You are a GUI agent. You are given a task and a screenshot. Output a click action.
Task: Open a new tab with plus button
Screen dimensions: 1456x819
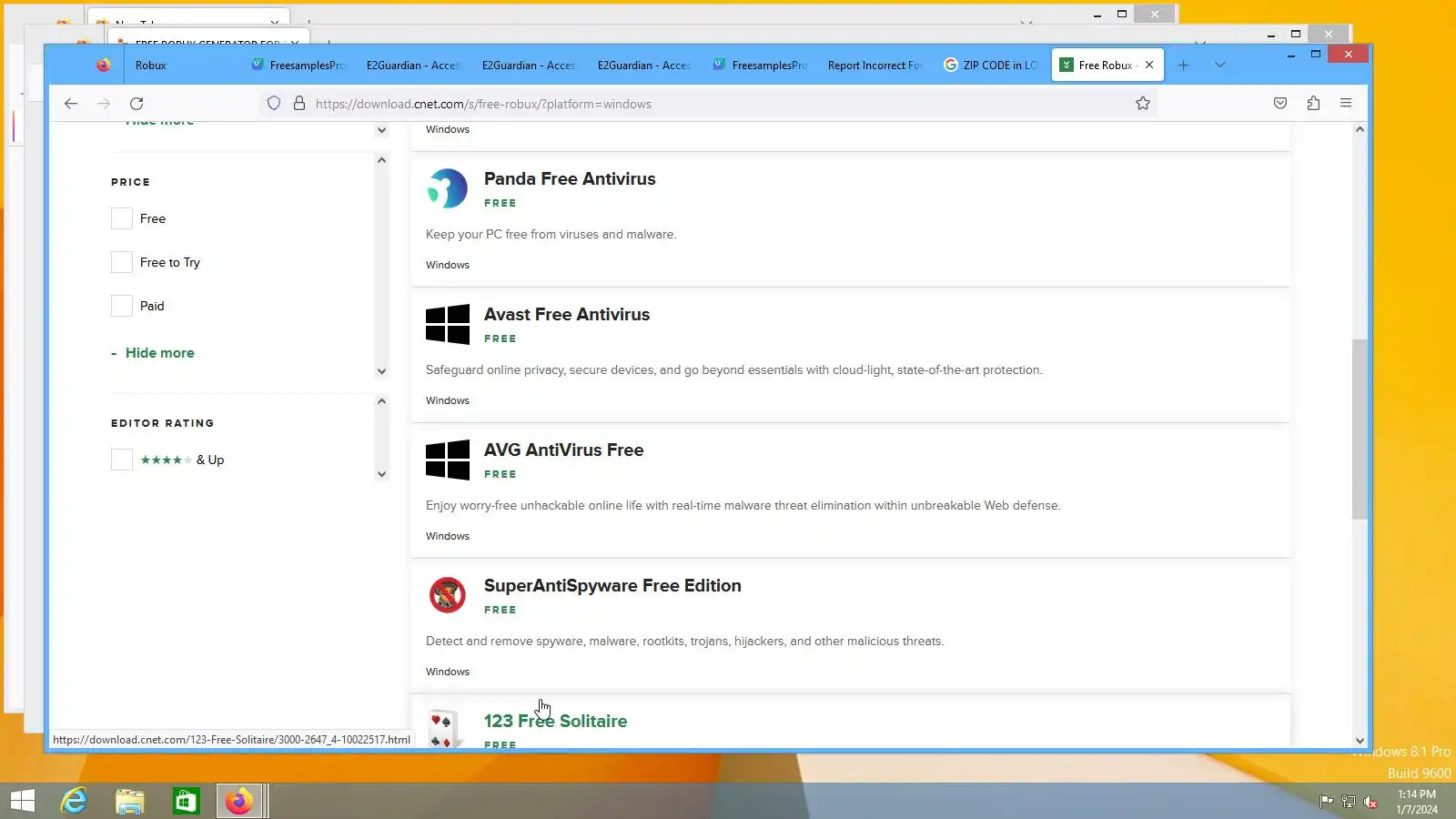pyautogui.click(x=1183, y=66)
